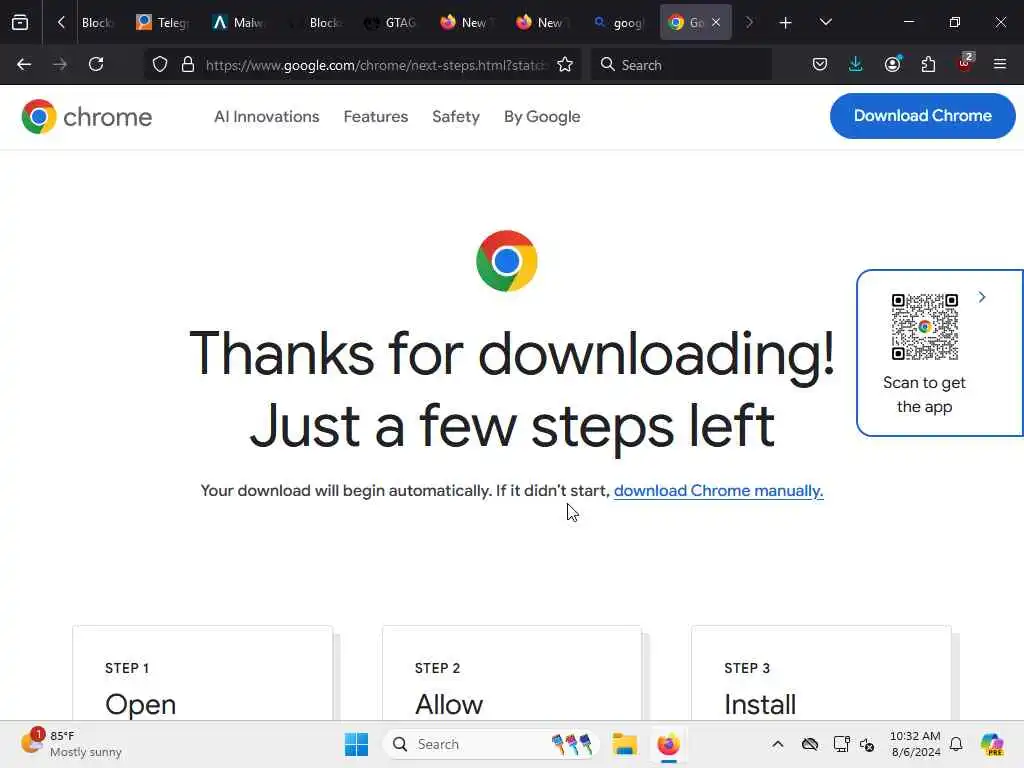1024x768 pixels.
Task: Close the current Chrome tab
Action: click(716, 23)
